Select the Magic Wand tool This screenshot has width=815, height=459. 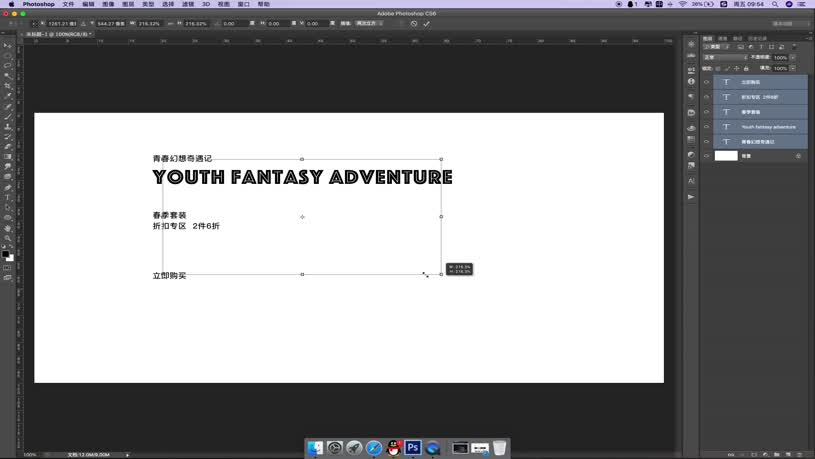[7, 76]
